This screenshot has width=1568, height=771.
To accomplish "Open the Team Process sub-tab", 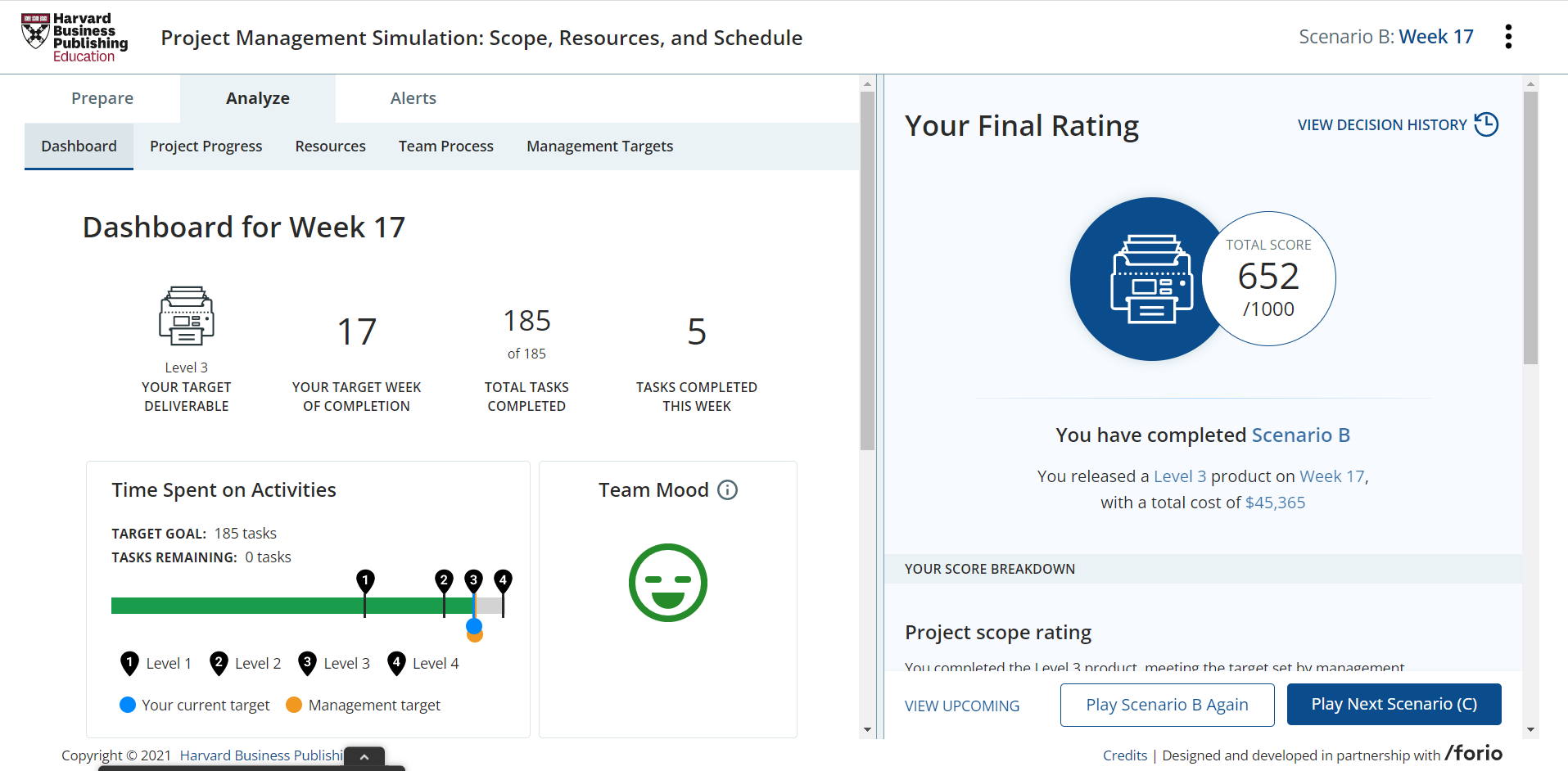I will tap(446, 147).
